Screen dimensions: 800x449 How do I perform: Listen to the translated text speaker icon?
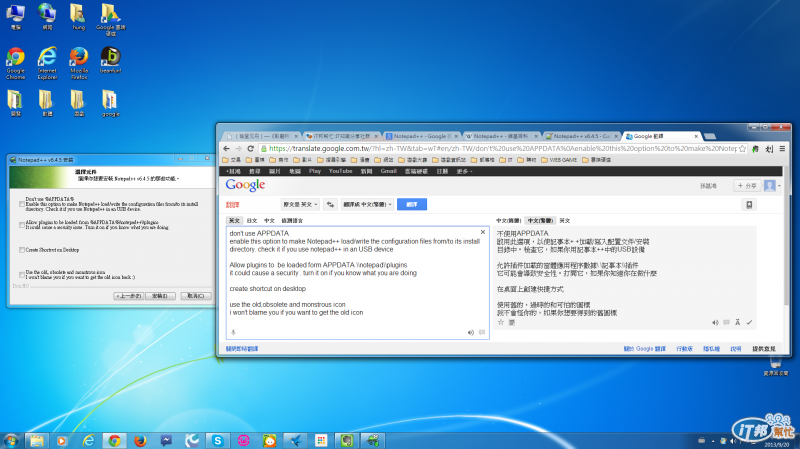pyautogui.click(x=715, y=322)
